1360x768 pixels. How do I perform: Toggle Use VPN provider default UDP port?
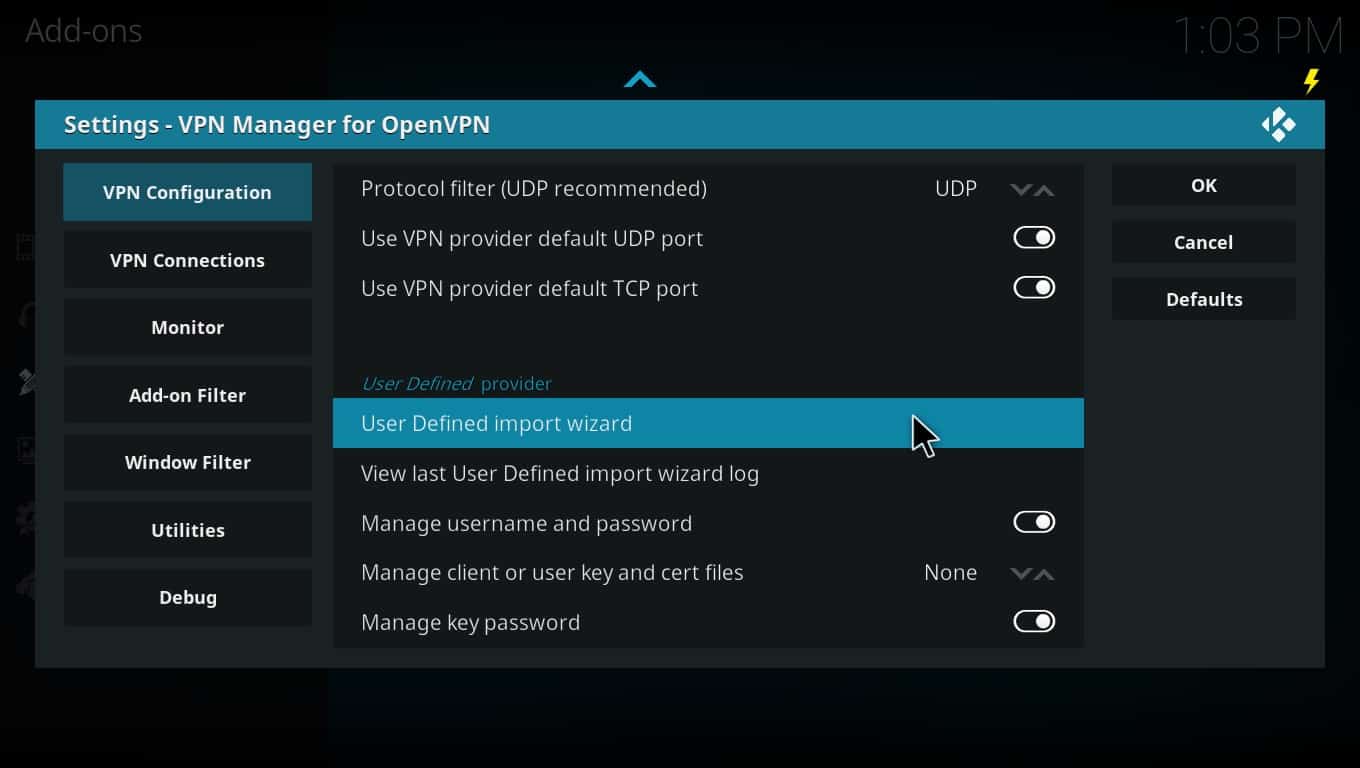tap(1034, 238)
